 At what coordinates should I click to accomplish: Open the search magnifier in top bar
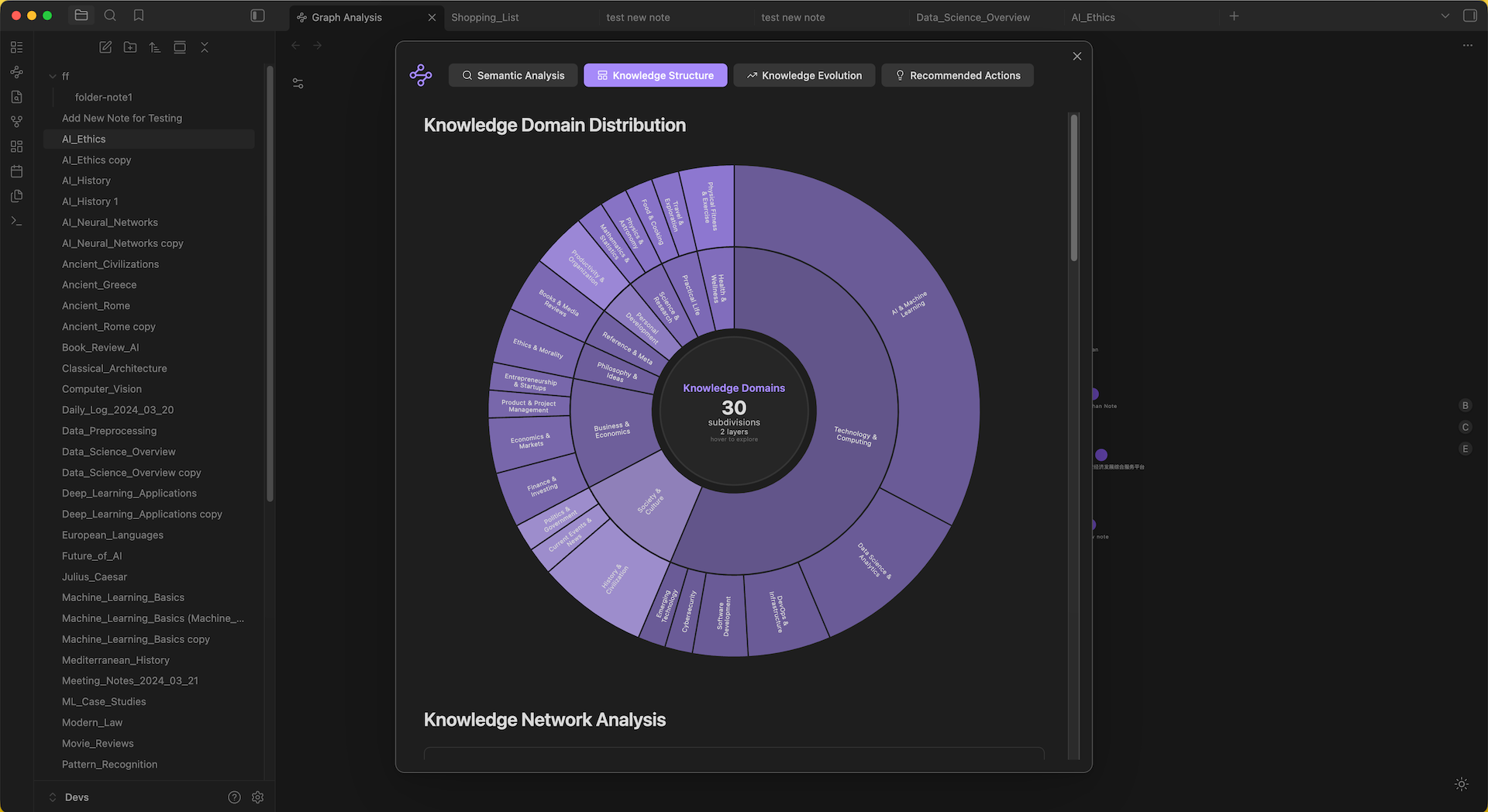[x=110, y=15]
